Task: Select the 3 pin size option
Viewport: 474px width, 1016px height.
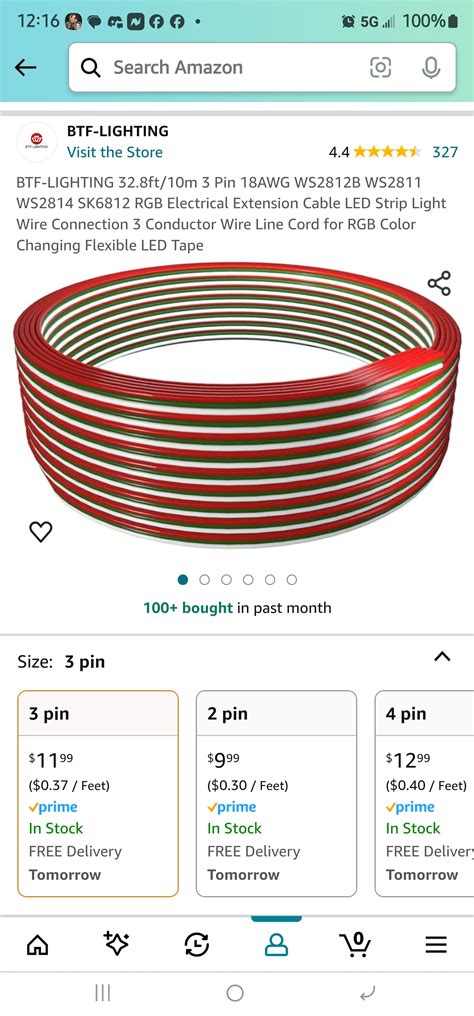Action: (x=98, y=794)
